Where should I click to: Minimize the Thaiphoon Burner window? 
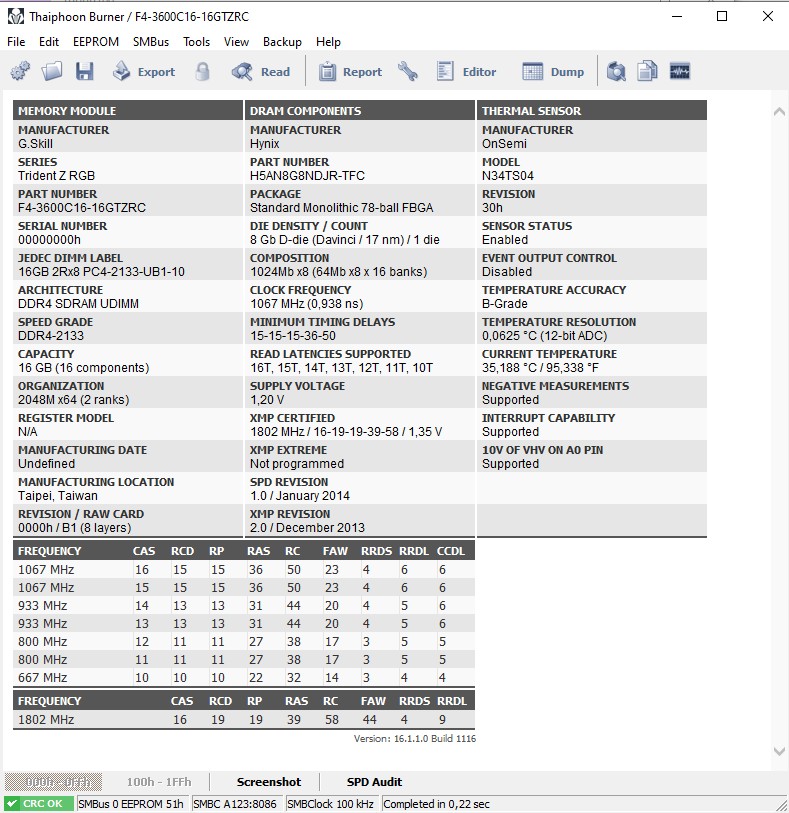tap(677, 17)
